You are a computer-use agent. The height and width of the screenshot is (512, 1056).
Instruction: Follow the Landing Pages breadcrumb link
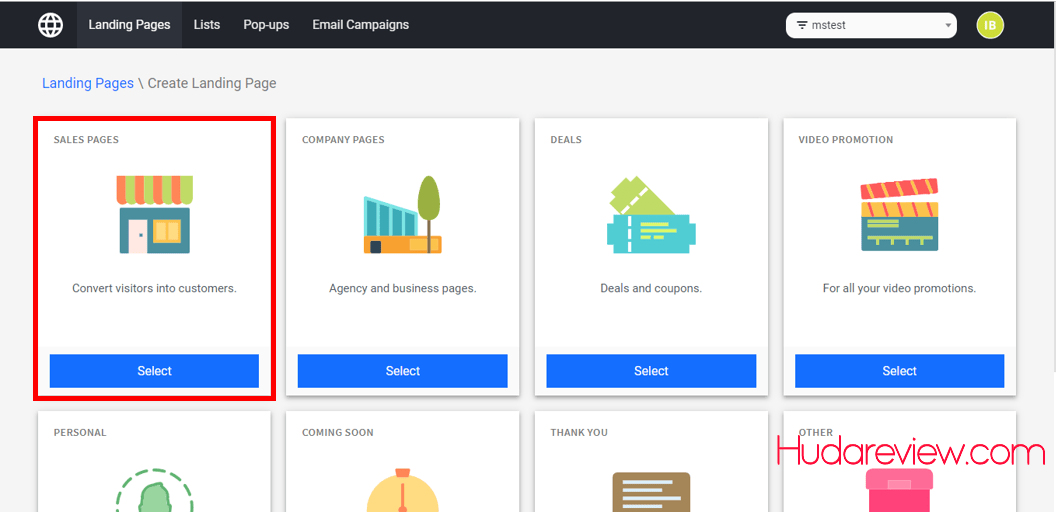[x=88, y=83]
